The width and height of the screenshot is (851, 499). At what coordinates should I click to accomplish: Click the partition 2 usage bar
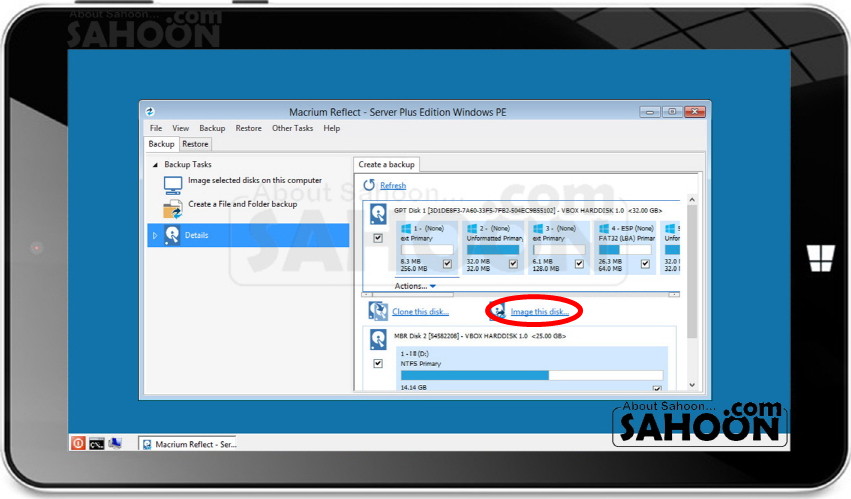[x=493, y=250]
